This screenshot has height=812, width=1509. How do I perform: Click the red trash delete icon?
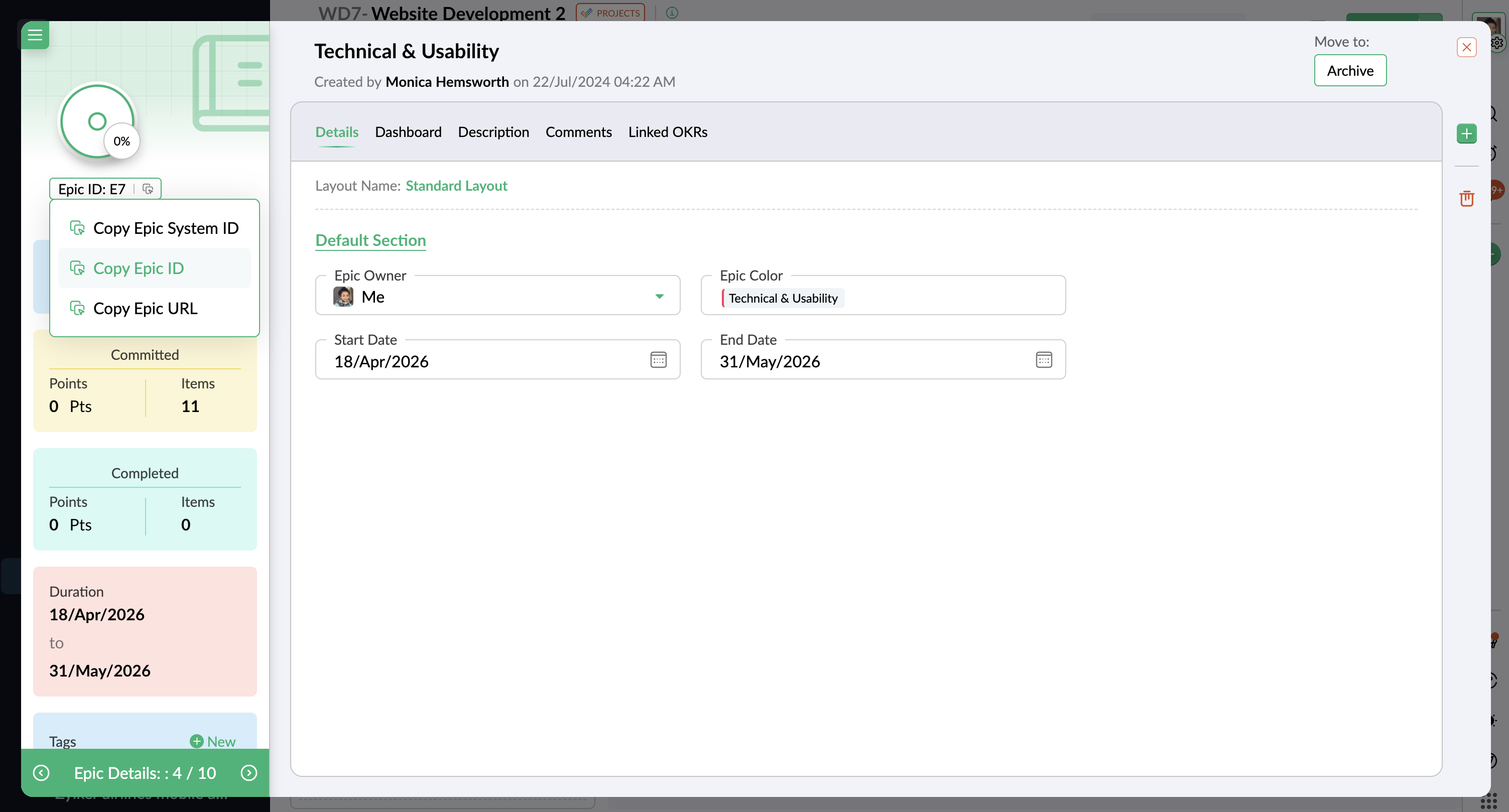pos(1466,199)
